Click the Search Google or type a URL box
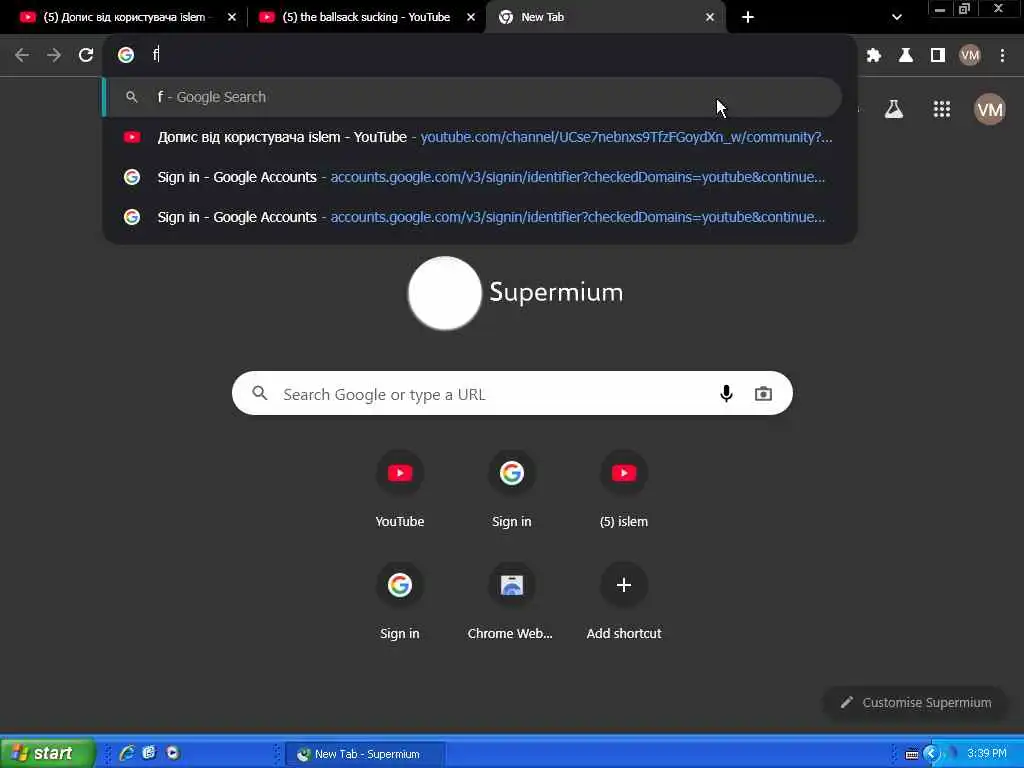 (x=512, y=393)
